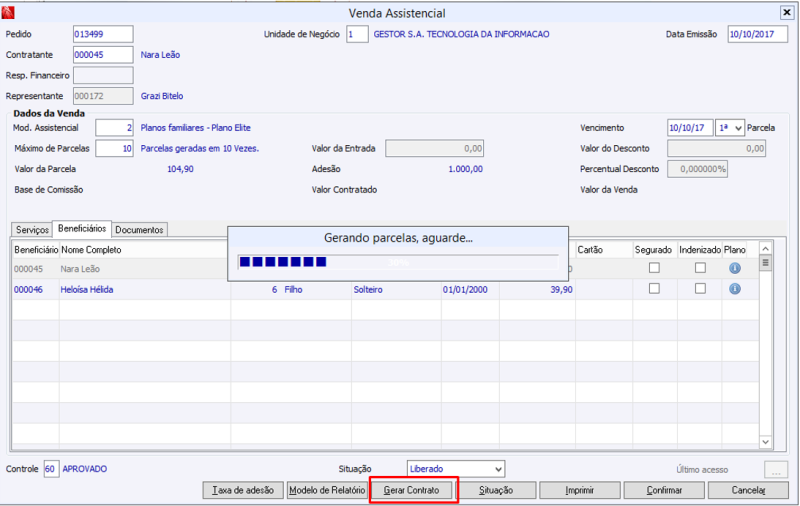
Task: Click the Segurado column header
Action: coord(655,250)
